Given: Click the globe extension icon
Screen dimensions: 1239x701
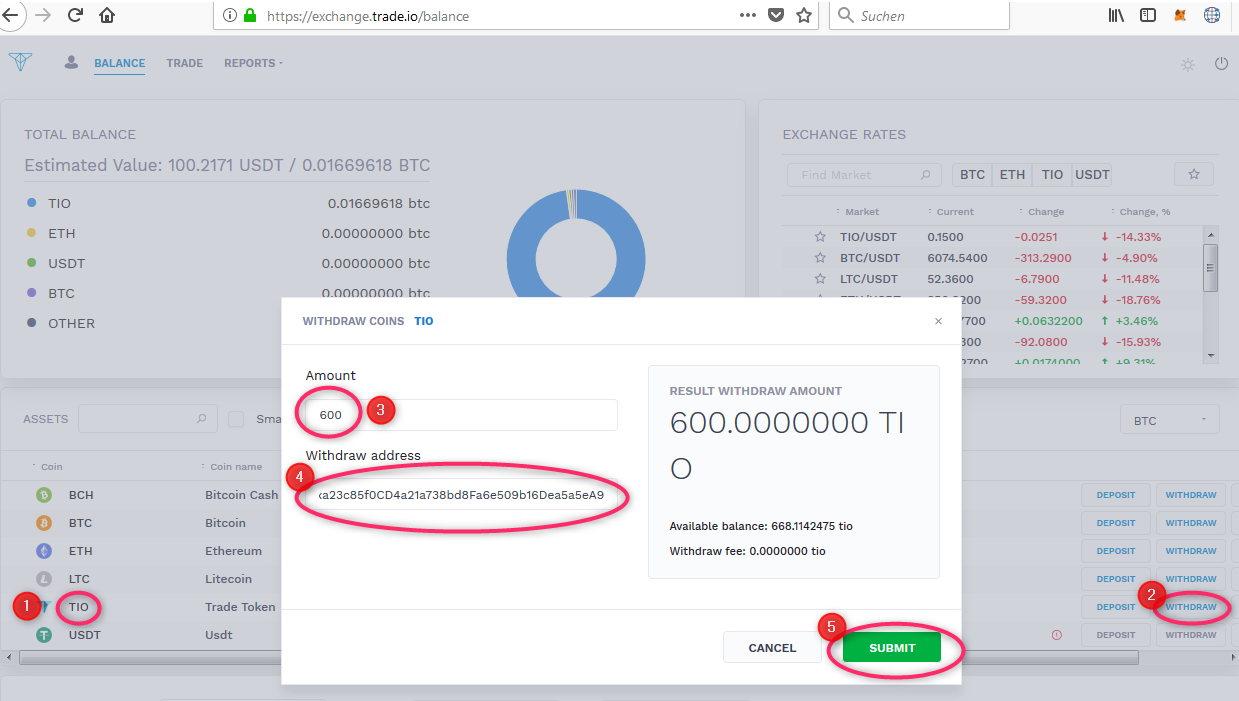Looking at the screenshot, I should pyautogui.click(x=1212, y=16).
